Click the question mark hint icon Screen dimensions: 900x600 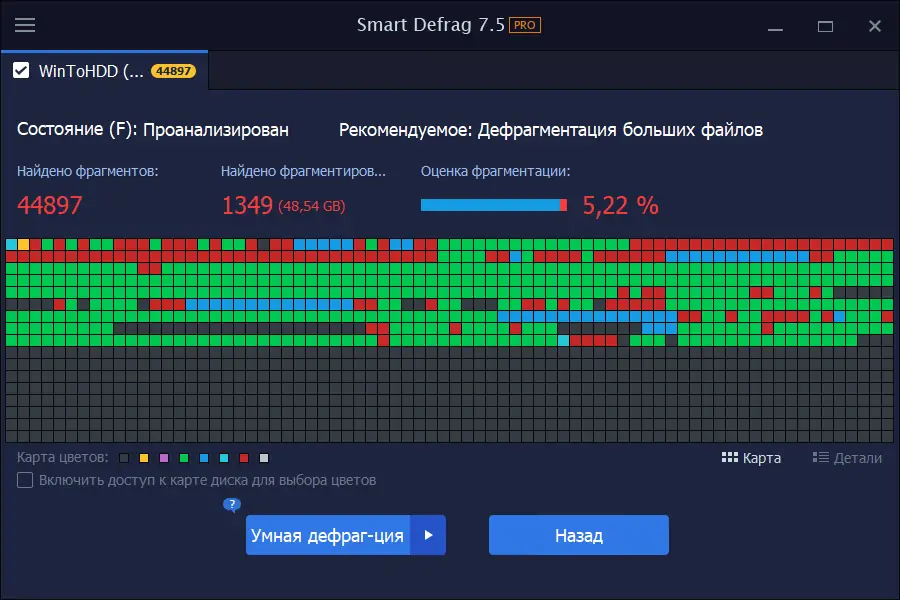coord(231,505)
